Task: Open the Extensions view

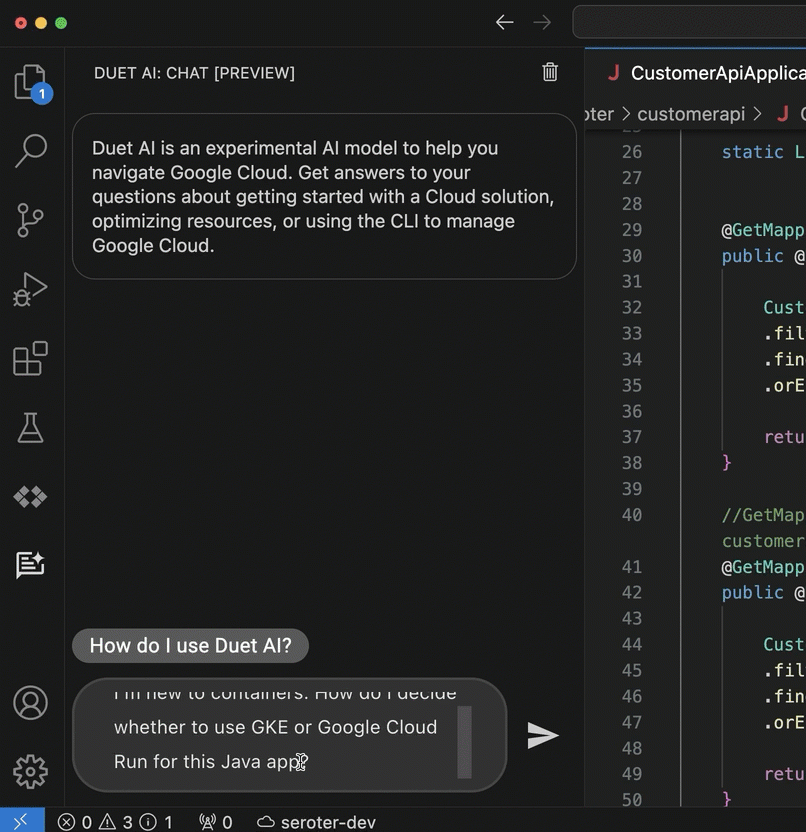Action: (x=30, y=358)
